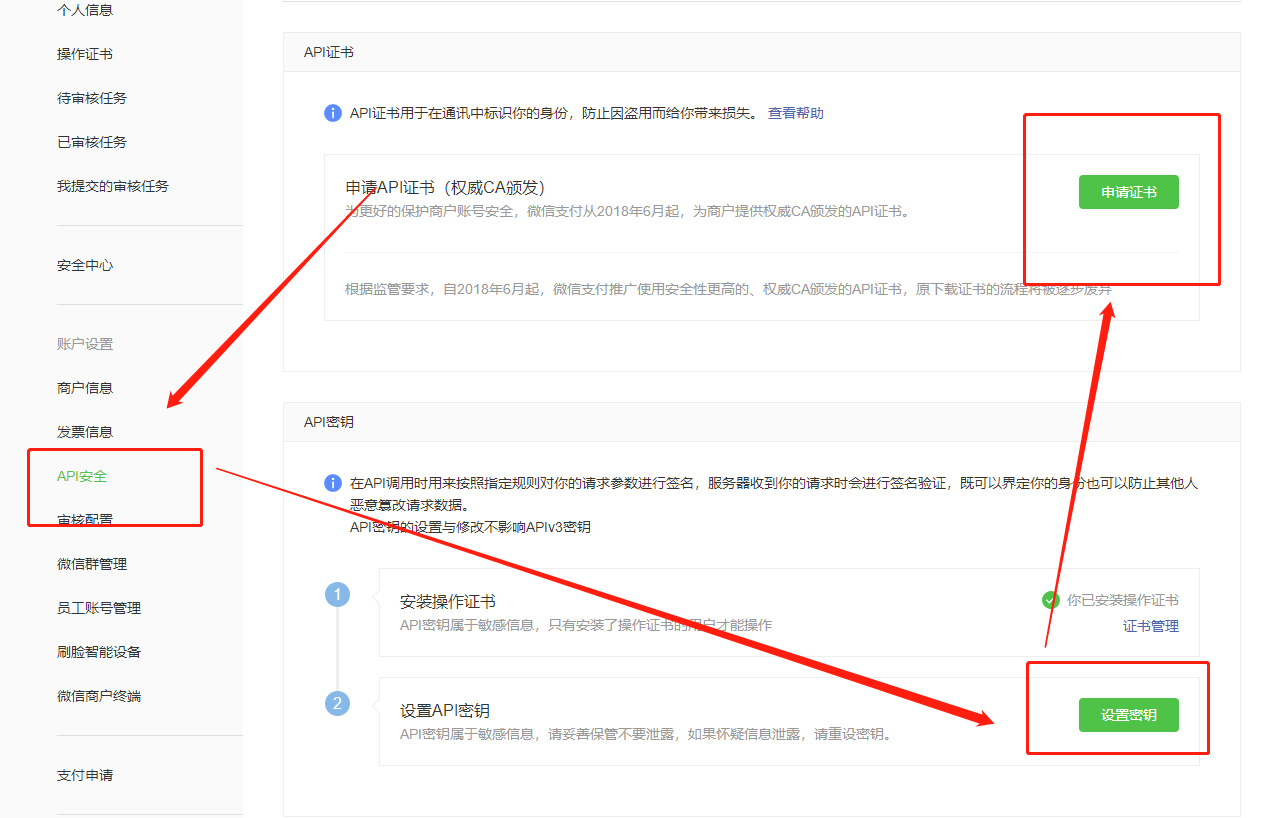Navigate to 商户信息 in the sidebar

[85, 388]
